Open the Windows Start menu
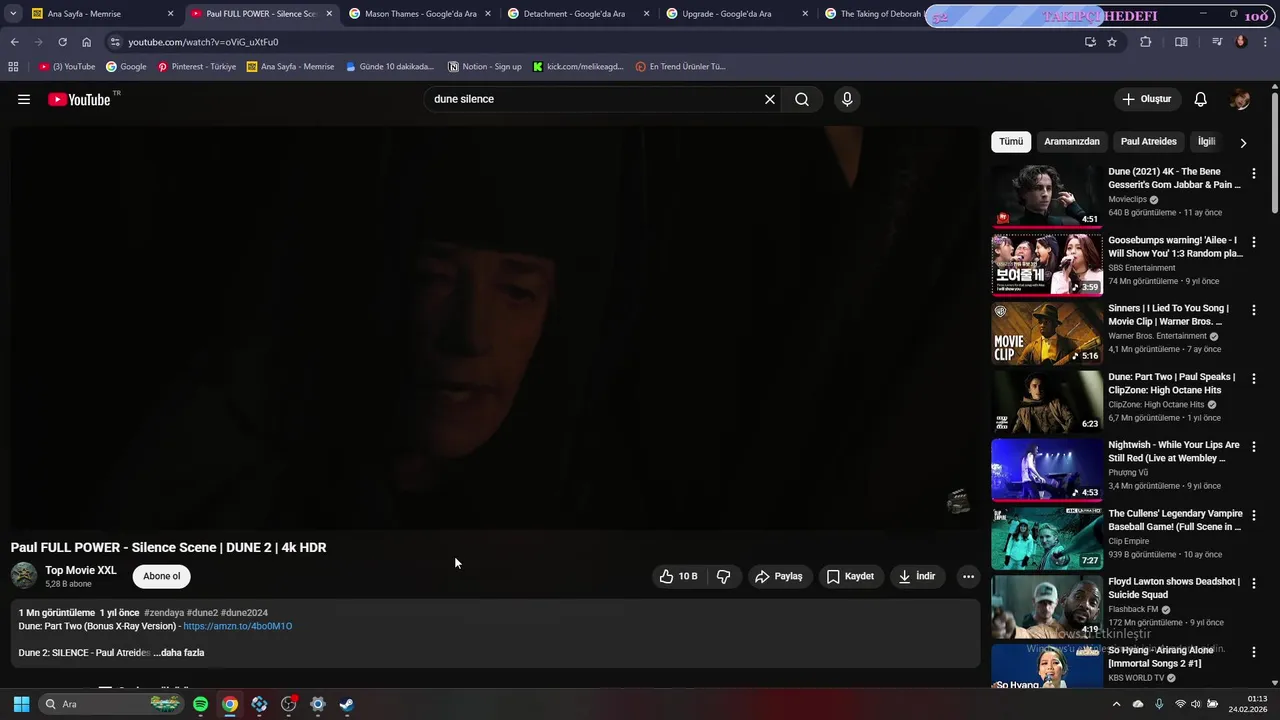1280x720 pixels. (x=21, y=704)
